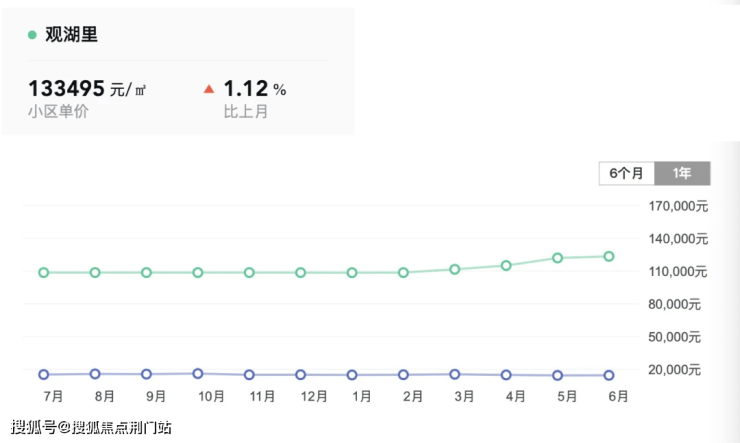Click the green line's 5月 data point
Viewport: 740px width, 443px height.
pyautogui.click(x=558, y=258)
